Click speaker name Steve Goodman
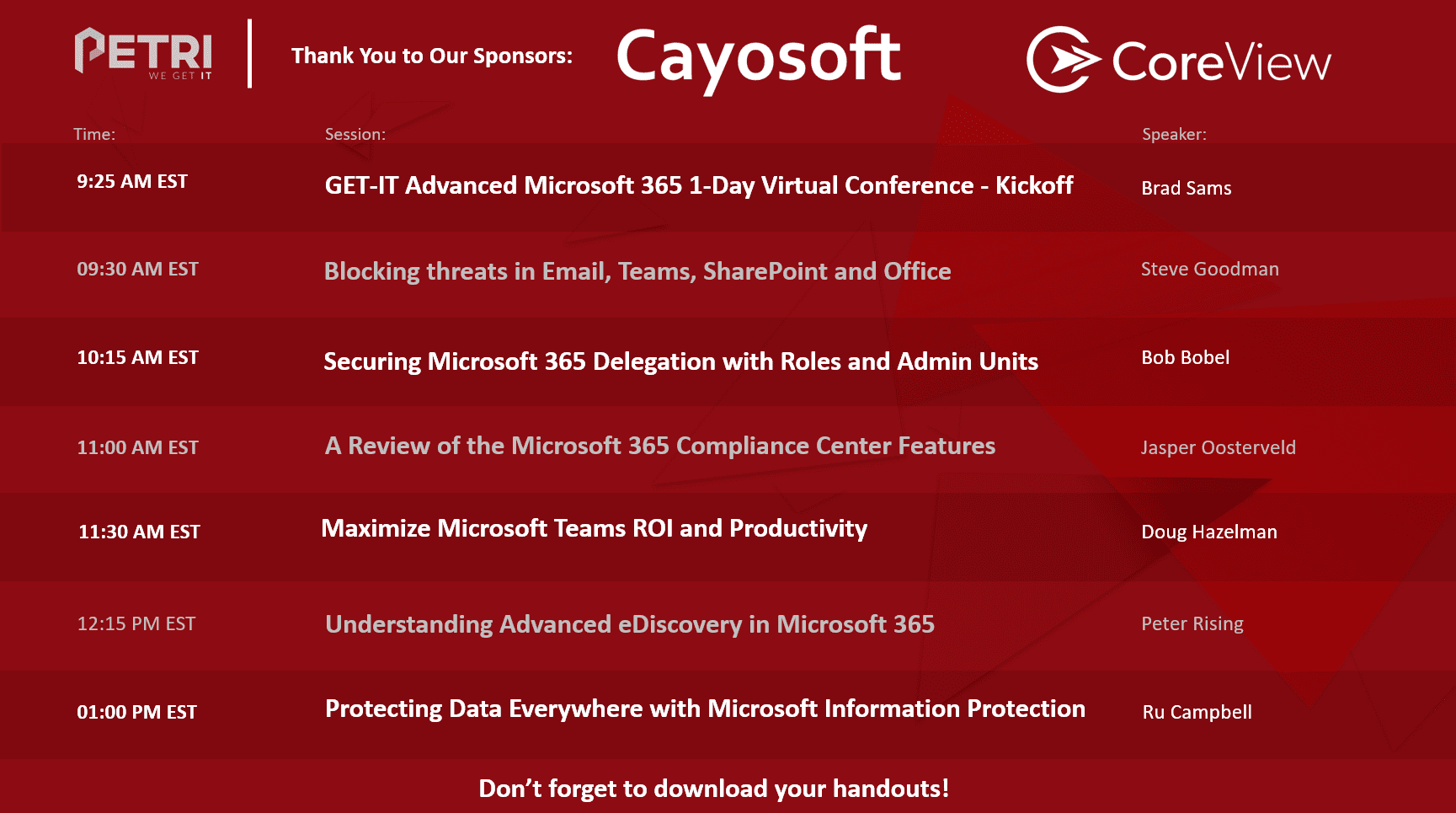Screen dimensions: 1456x813 (x=1209, y=269)
